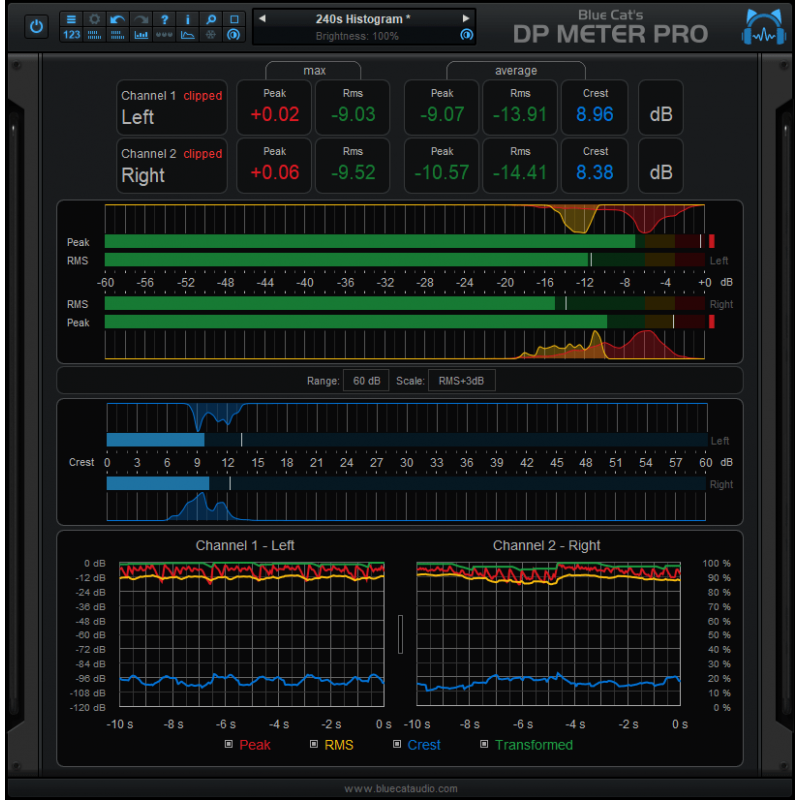Image resolution: width=800 pixels, height=800 pixels.
Task: Open the Range 60 dB dropdown
Action: pos(366,380)
